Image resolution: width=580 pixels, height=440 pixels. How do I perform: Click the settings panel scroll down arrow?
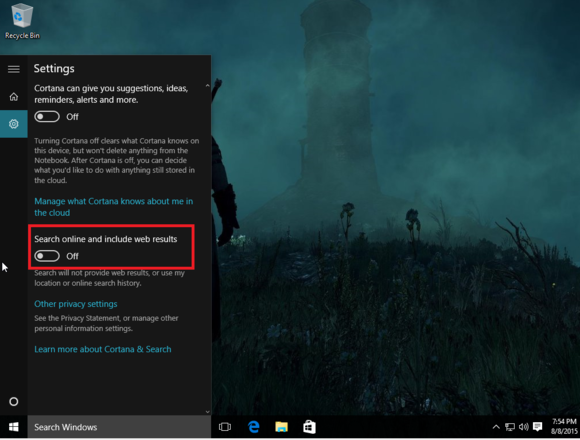click(208, 412)
